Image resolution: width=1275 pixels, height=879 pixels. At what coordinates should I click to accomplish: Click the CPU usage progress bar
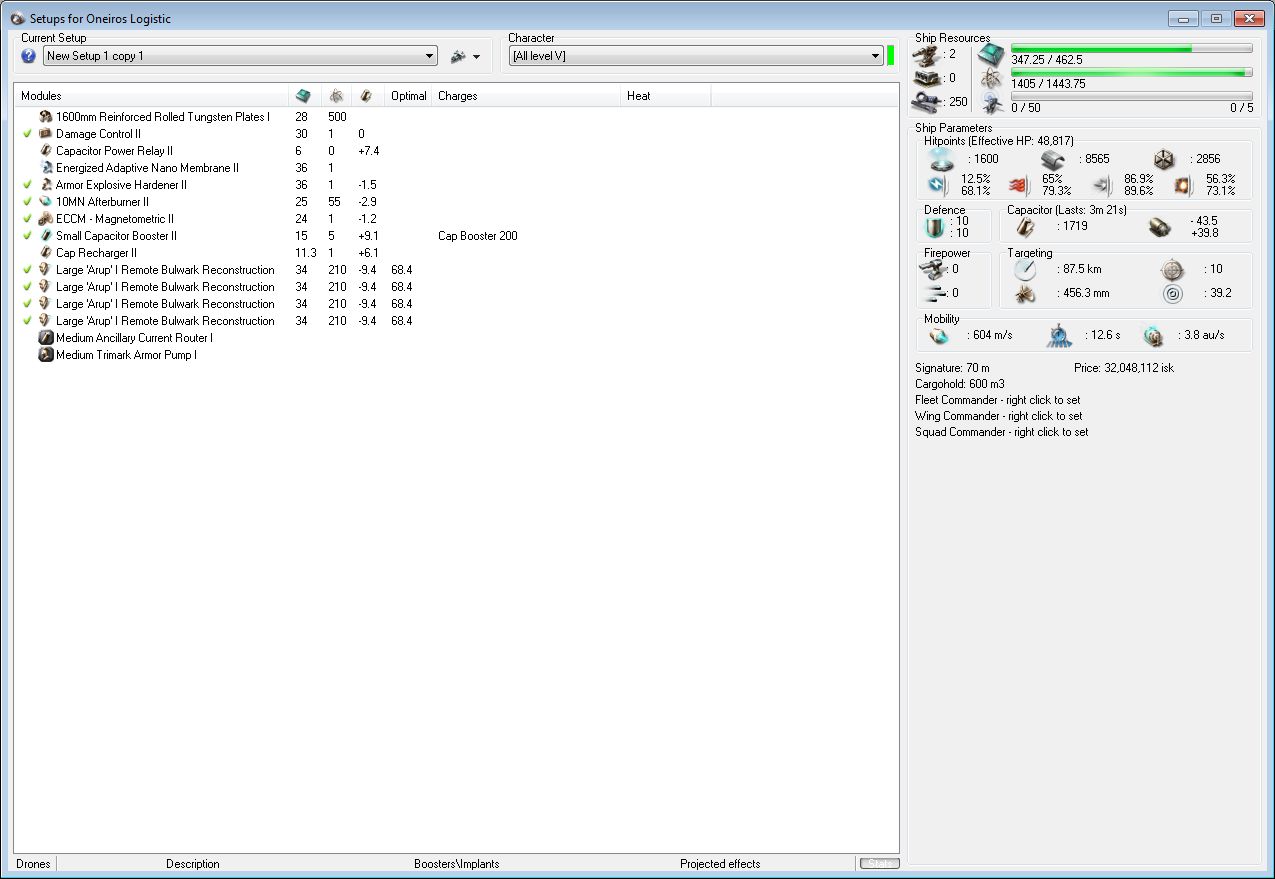pyautogui.click(x=1132, y=48)
